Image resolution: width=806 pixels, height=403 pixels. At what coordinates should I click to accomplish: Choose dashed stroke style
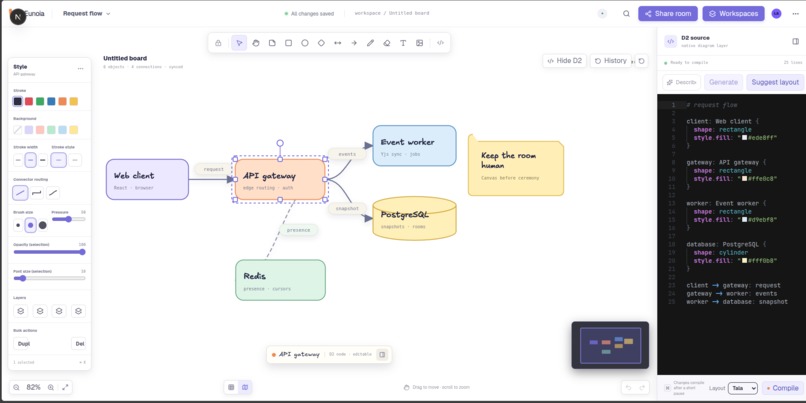pos(75,160)
